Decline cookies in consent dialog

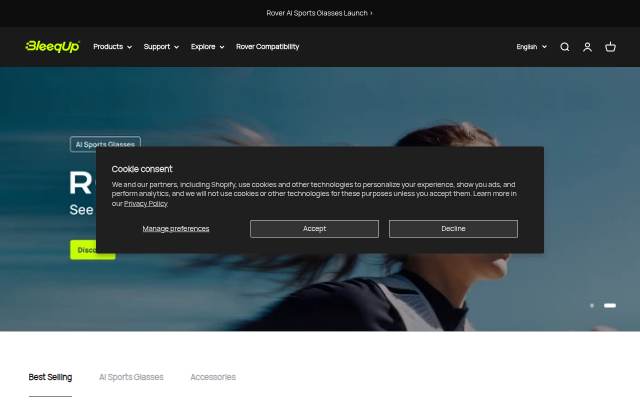click(x=453, y=229)
